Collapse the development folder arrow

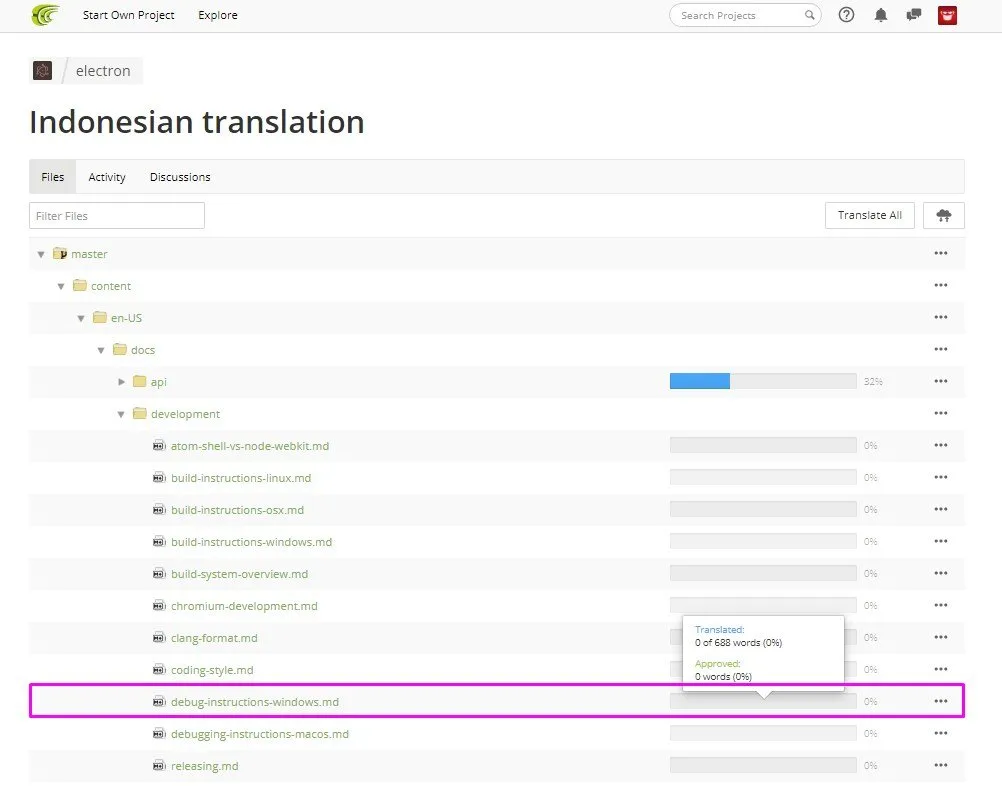[121, 414]
